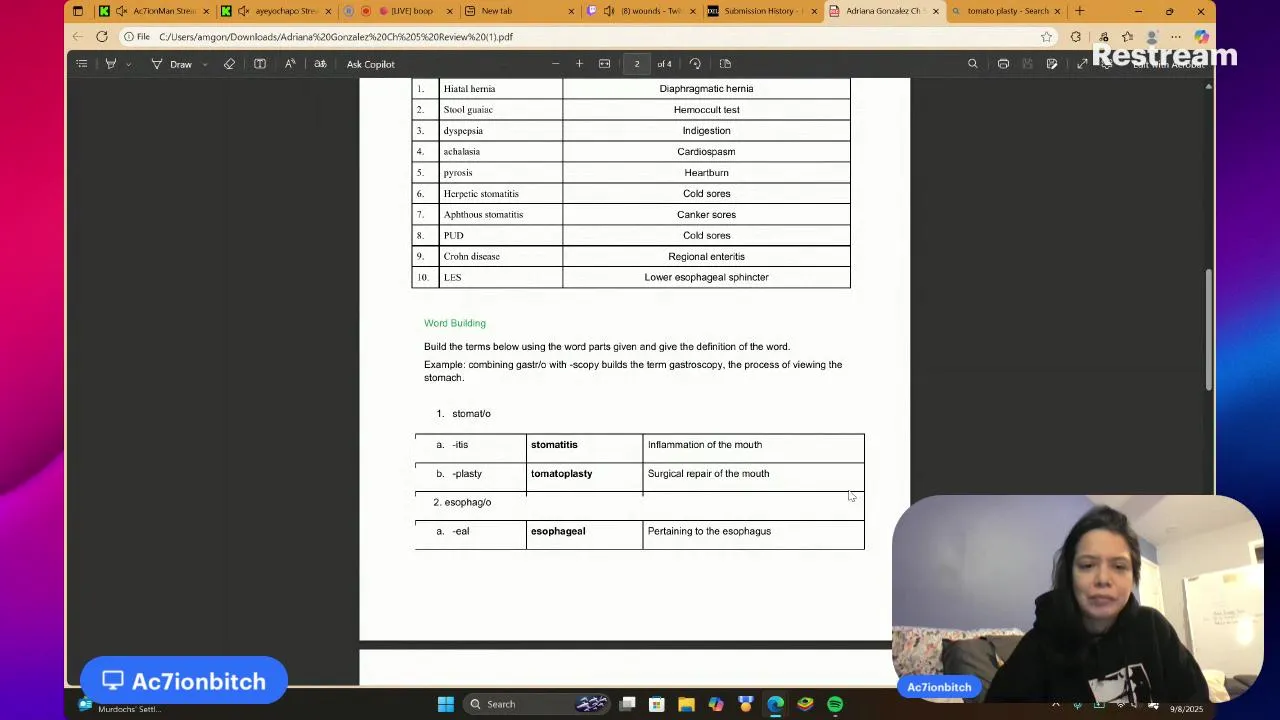Switch to ayeyochapo Stream tab
The height and width of the screenshot is (720, 1280).
tap(276, 11)
